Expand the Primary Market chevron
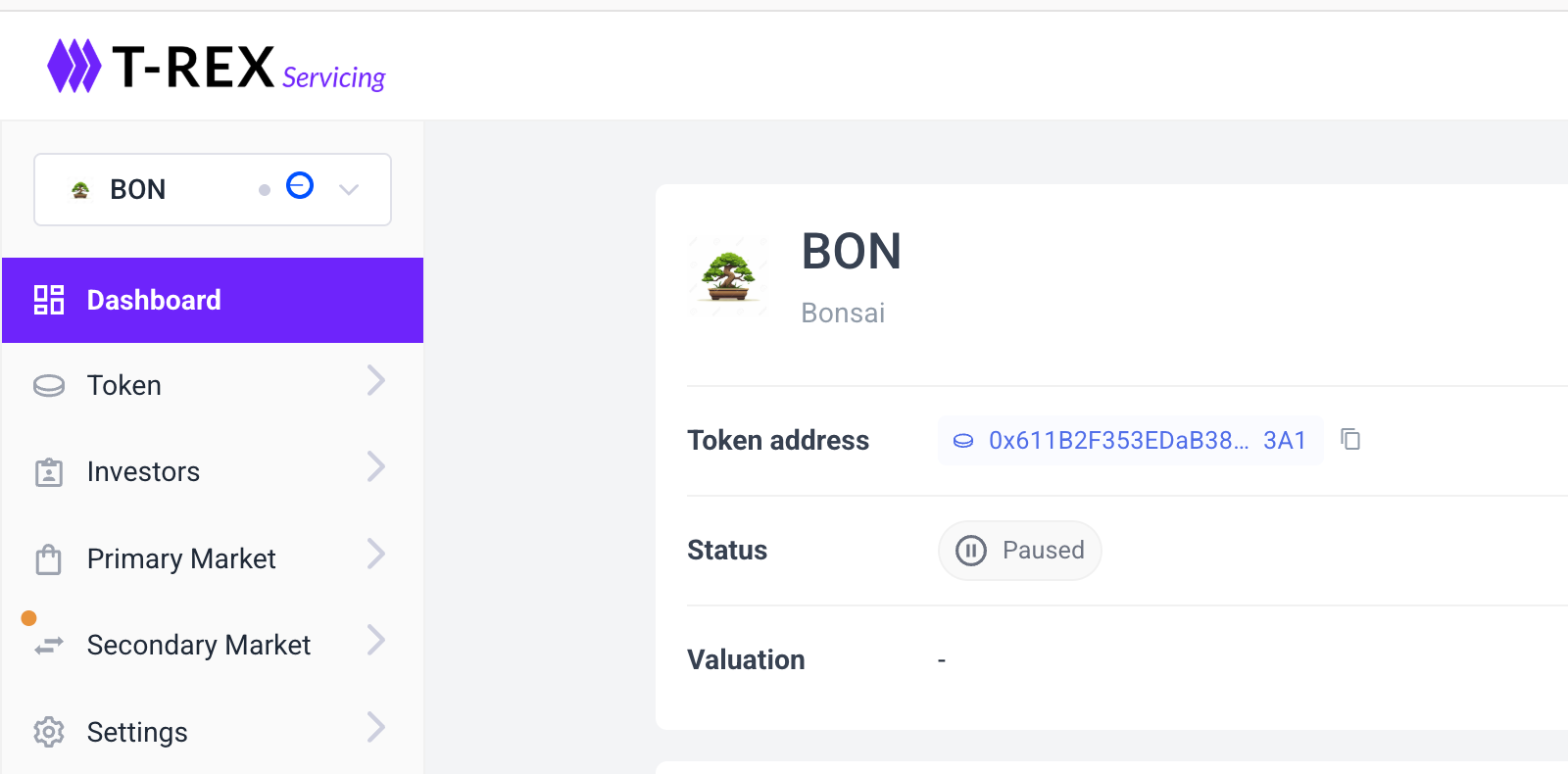Image resolution: width=1568 pixels, height=774 pixels. [x=376, y=555]
